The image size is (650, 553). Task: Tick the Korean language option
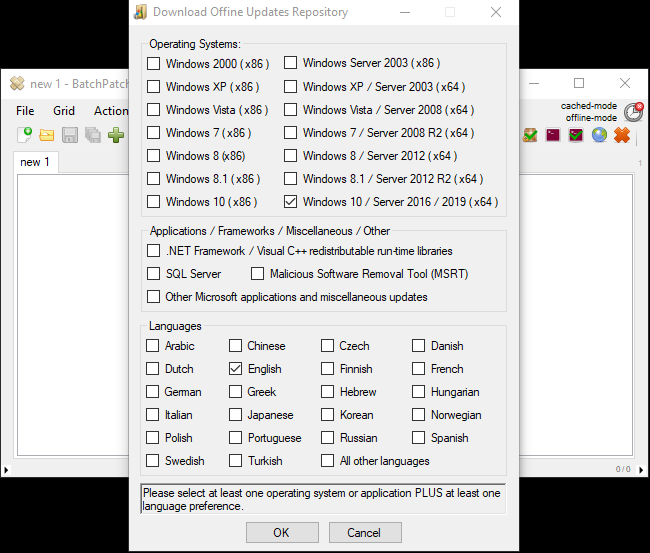327,415
